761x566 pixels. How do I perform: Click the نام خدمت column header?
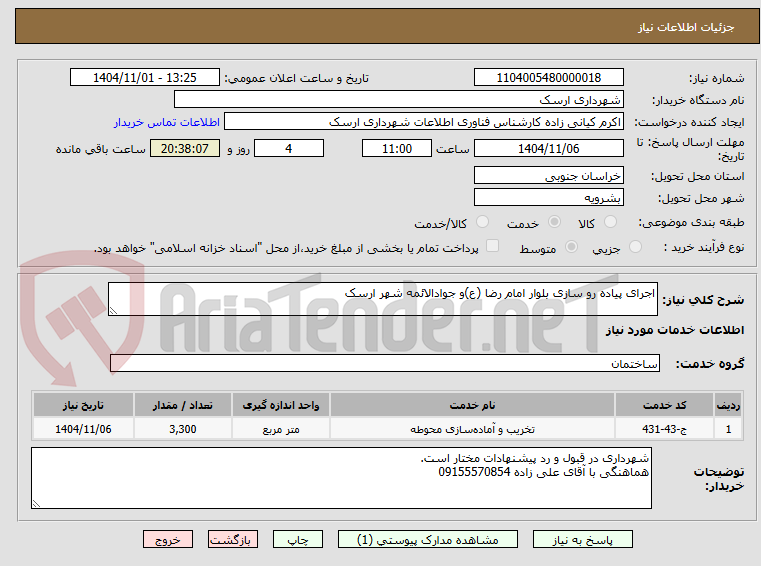point(472,405)
